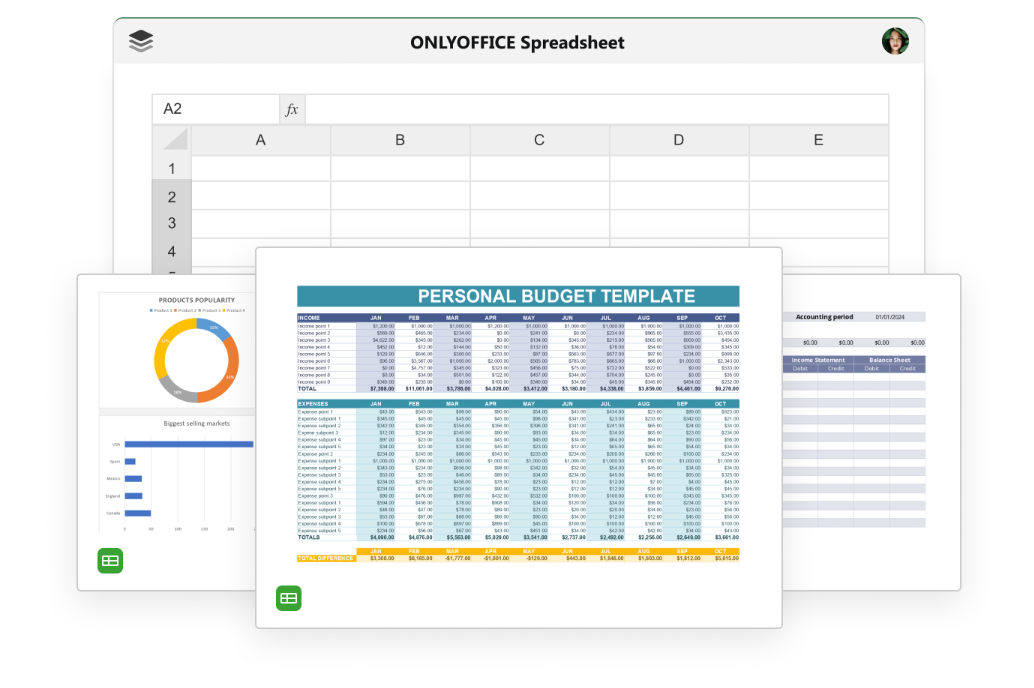The image size is (1034, 688).
Task: Open the user profile avatar
Action: click(x=895, y=41)
